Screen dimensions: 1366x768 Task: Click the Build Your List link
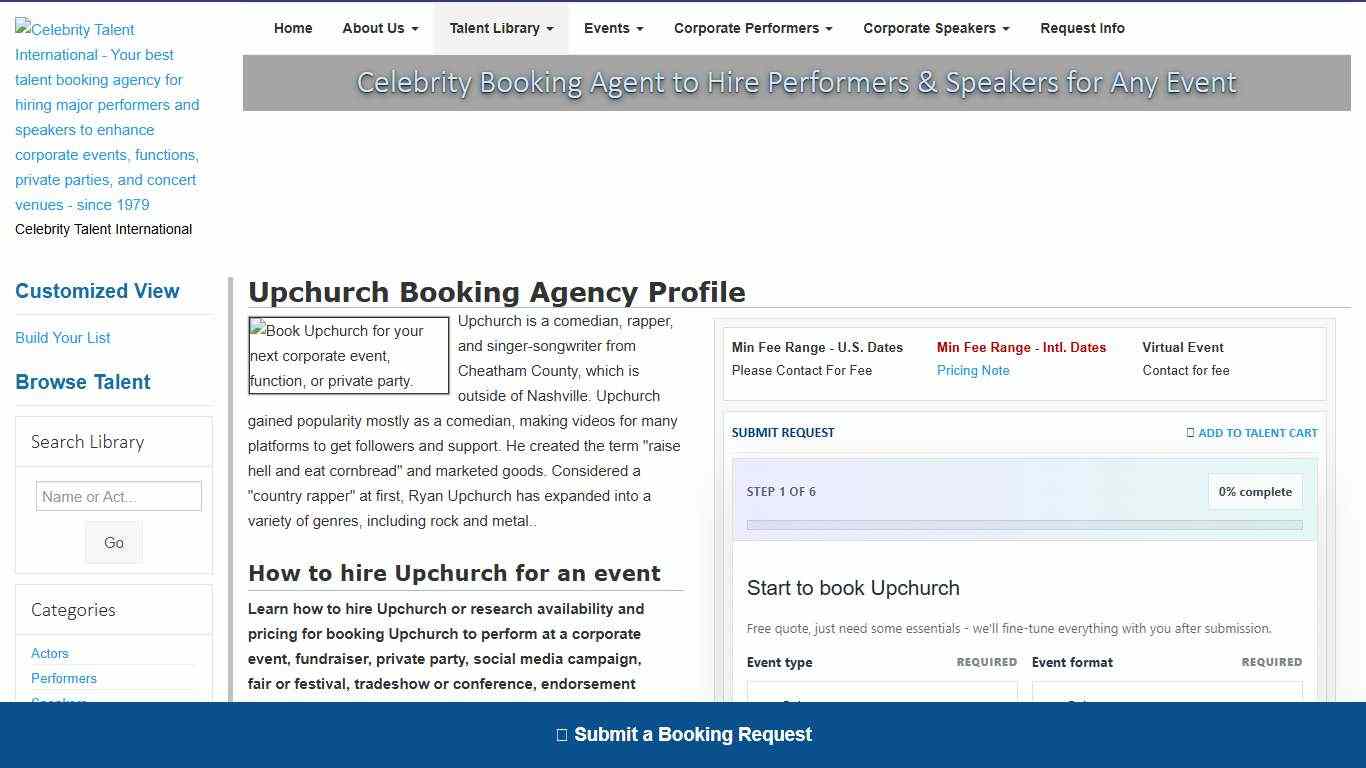[62, 338]
